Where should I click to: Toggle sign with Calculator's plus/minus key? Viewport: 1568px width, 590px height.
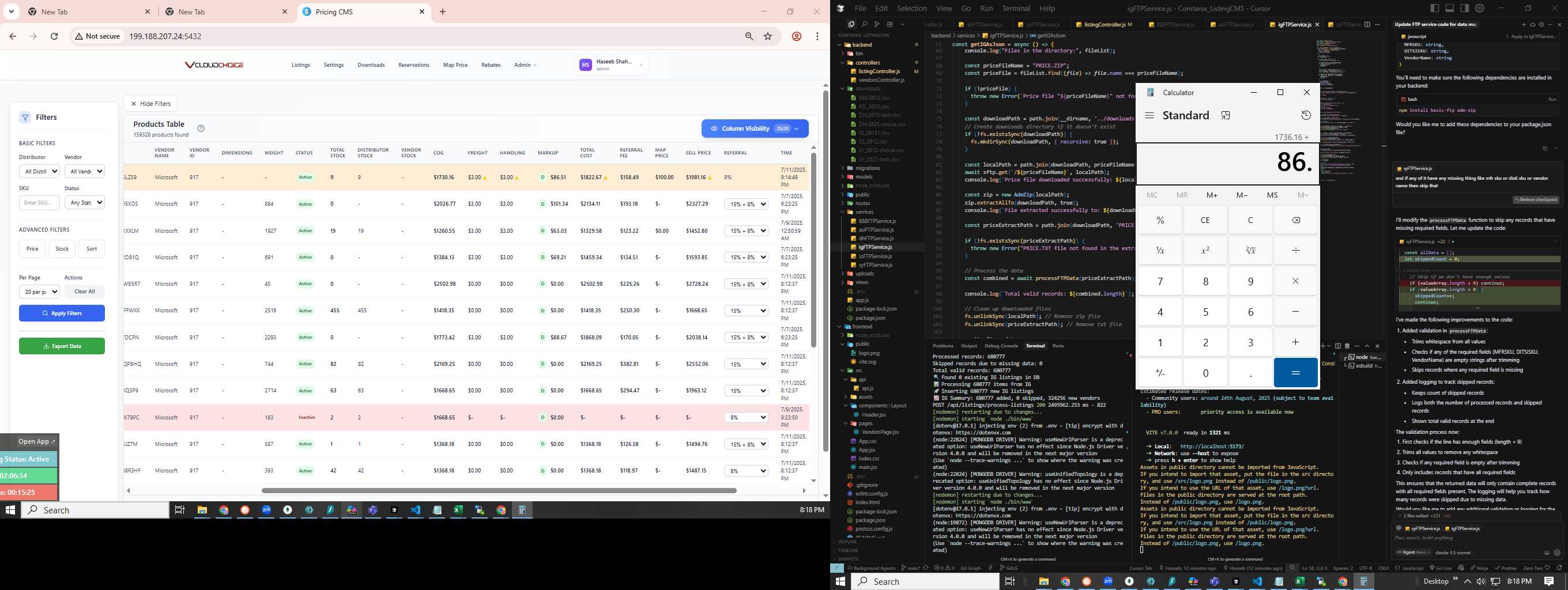coord(1160,373)
